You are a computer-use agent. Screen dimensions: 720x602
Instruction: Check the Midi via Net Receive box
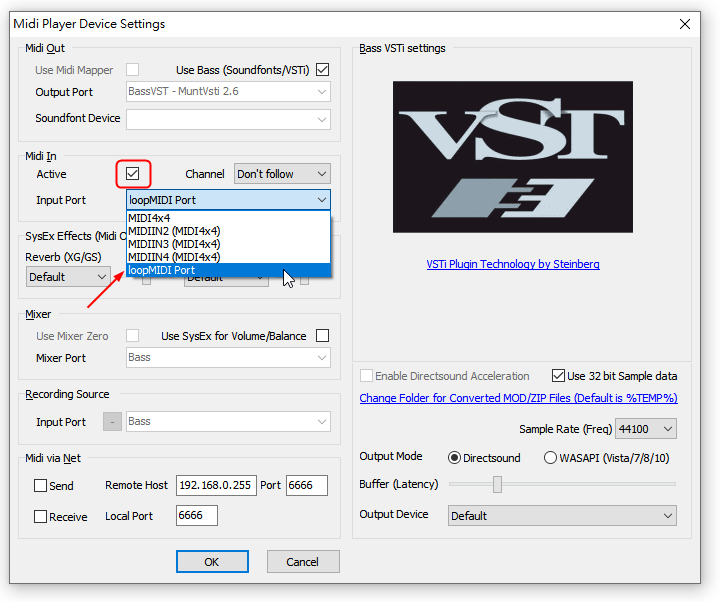point(40,517)
